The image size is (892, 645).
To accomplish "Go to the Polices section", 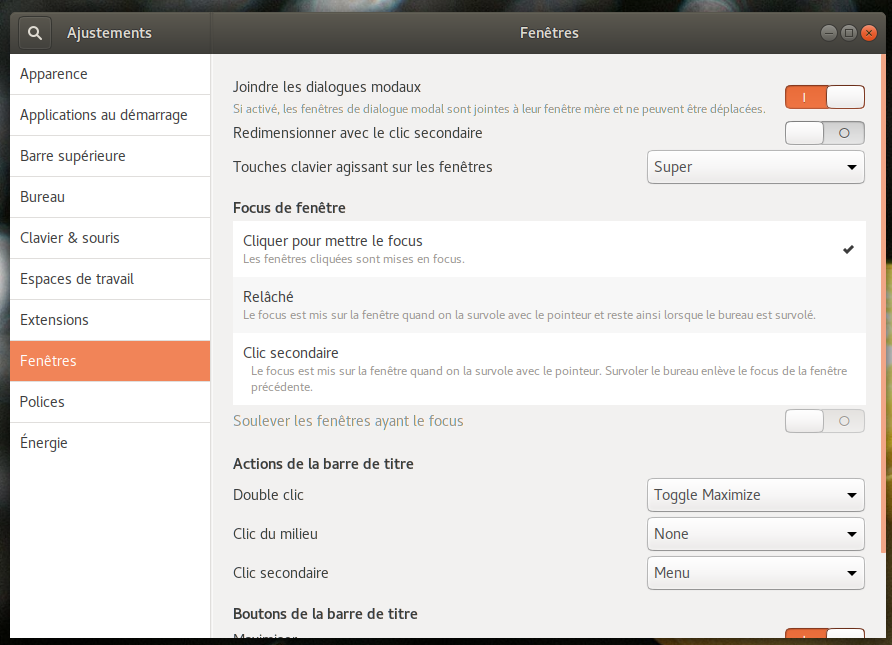I will click(x=110, y=402).
